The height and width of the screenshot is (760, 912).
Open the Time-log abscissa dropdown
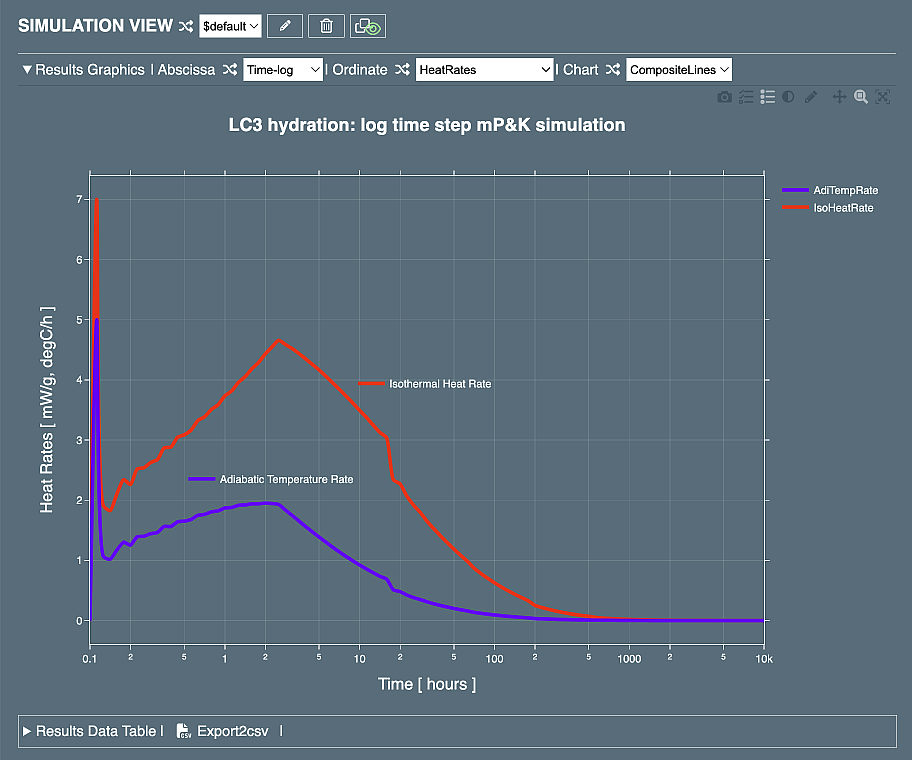point(283,70)
